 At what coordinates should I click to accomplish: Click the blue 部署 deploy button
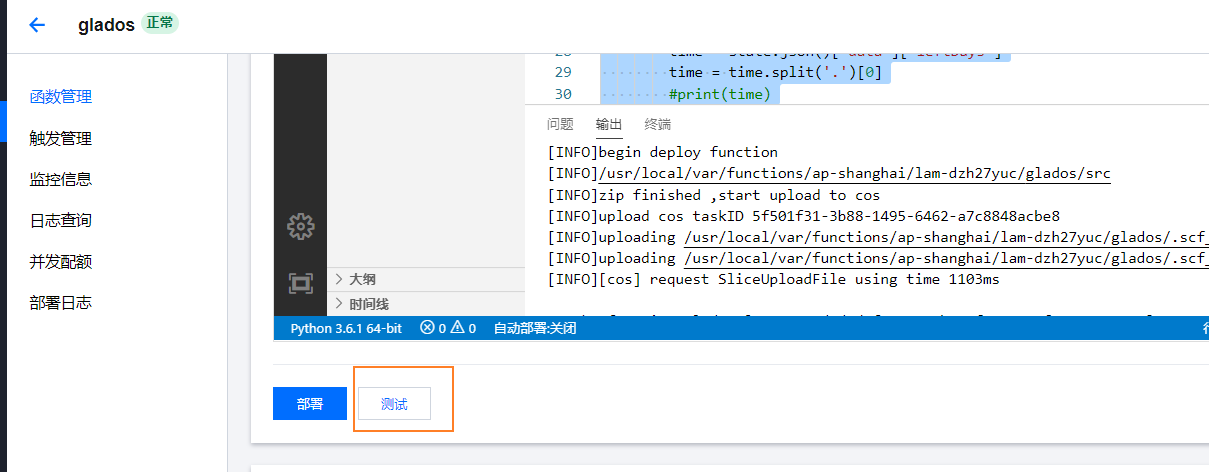click(x=310, y=404)
